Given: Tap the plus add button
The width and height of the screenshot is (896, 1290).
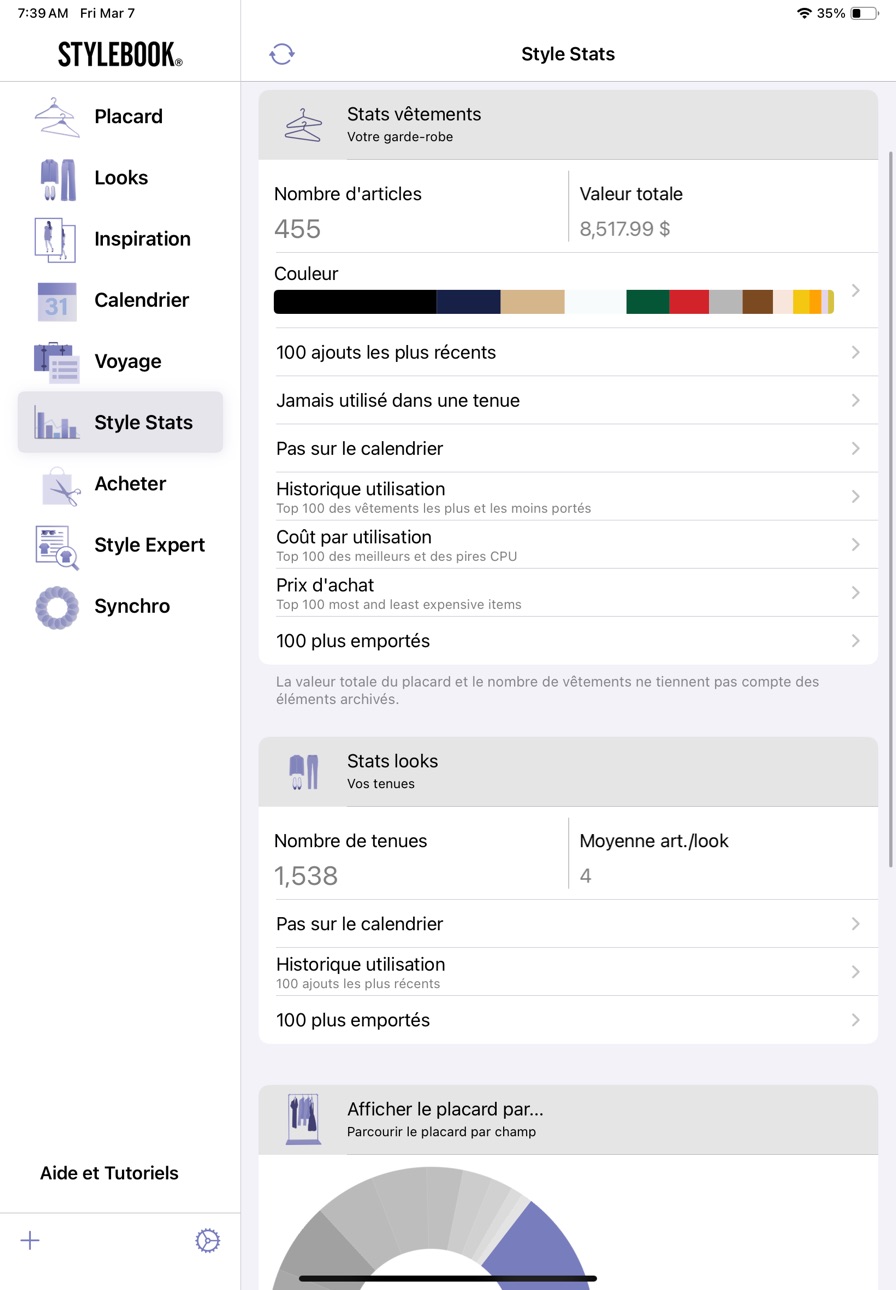Looking at the screenshot, I should pyautogui.click(x=30, y=1241).
